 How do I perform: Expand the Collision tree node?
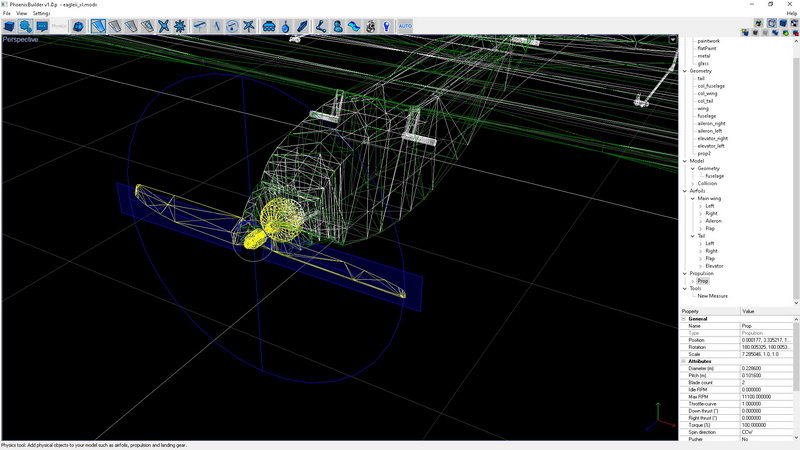point(691,184)
